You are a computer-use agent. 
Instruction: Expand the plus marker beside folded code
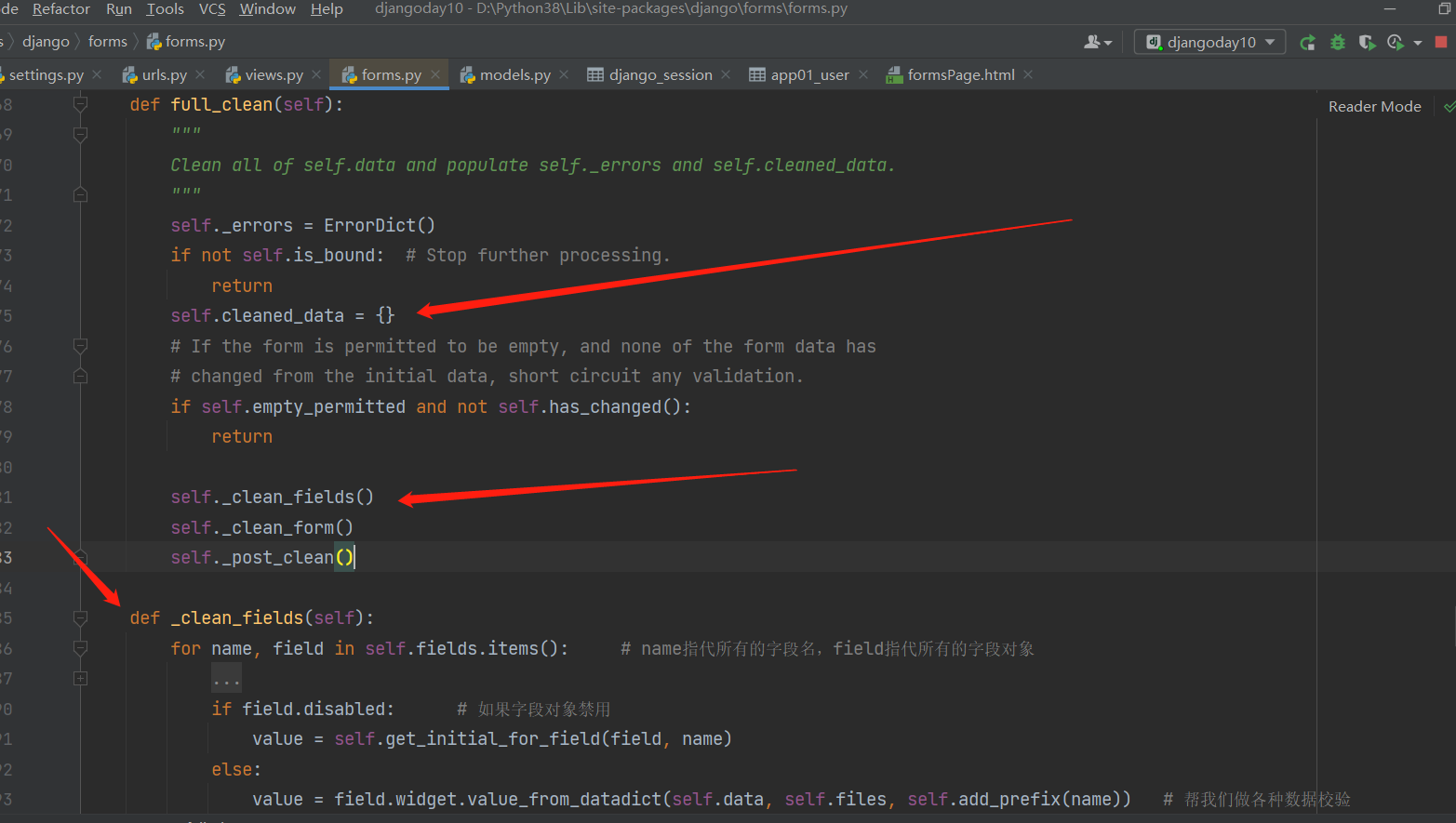80,679
